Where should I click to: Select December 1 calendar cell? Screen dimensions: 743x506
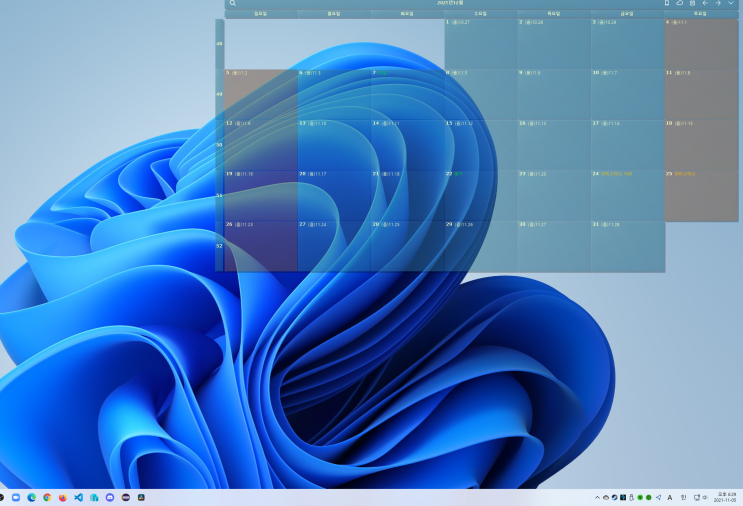(480, 44)
